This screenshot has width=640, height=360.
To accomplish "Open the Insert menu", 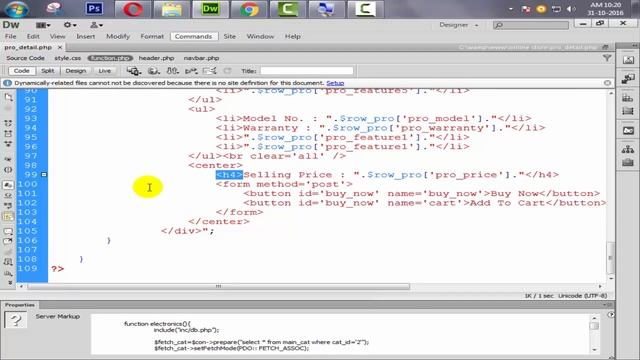I will [86, 36].
